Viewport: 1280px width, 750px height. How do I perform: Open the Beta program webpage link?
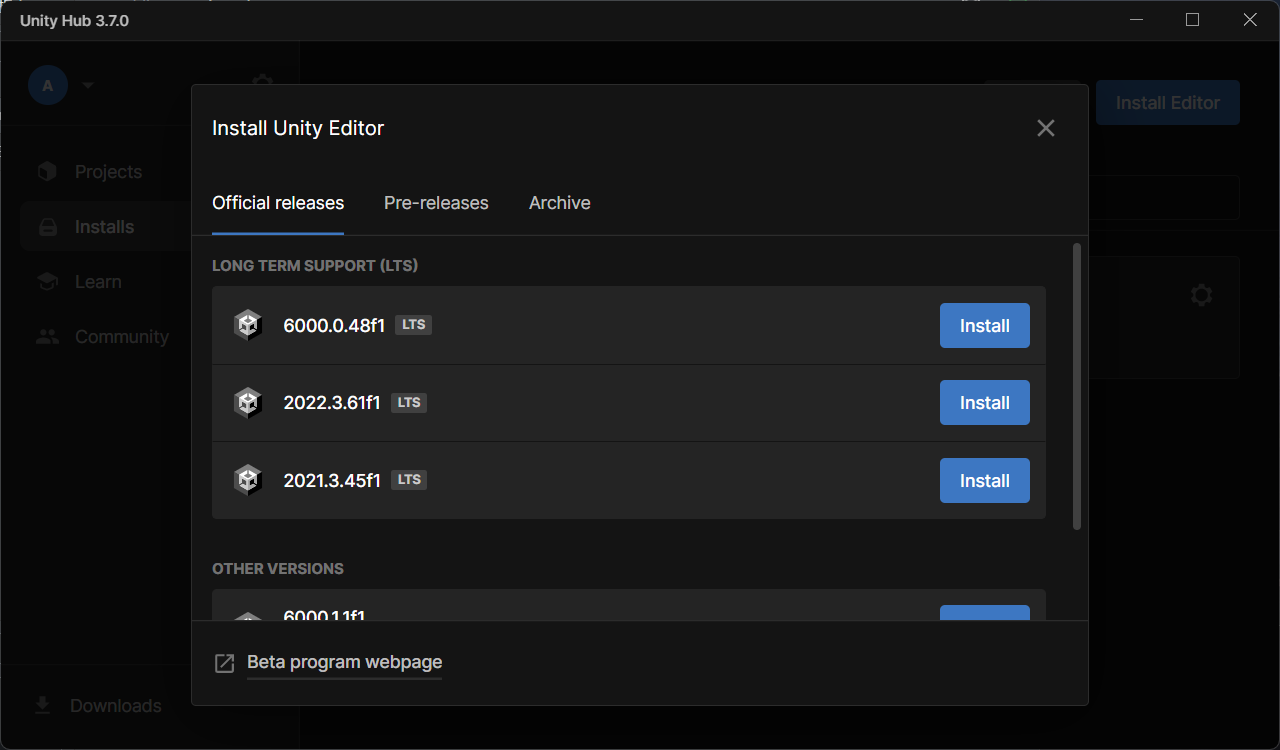pos(344,662)
